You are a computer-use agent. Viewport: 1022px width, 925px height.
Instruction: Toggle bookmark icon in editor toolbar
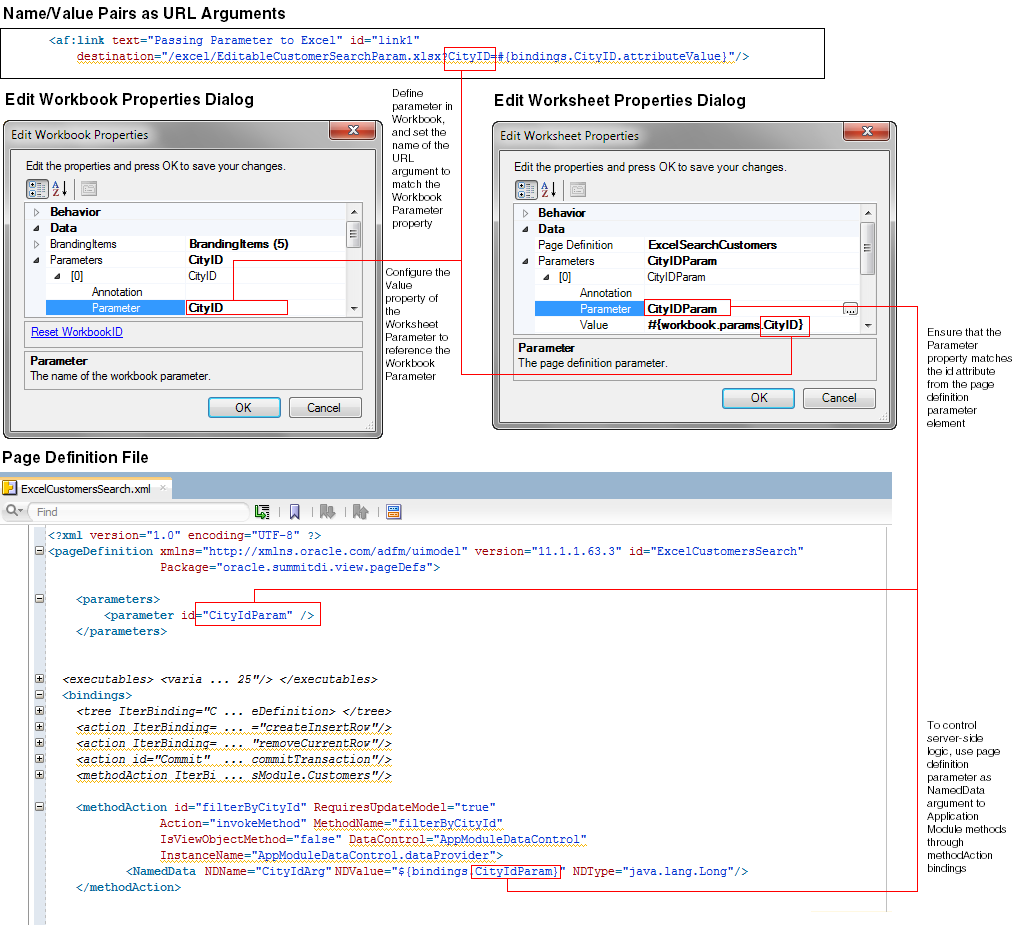pos(295,512)
